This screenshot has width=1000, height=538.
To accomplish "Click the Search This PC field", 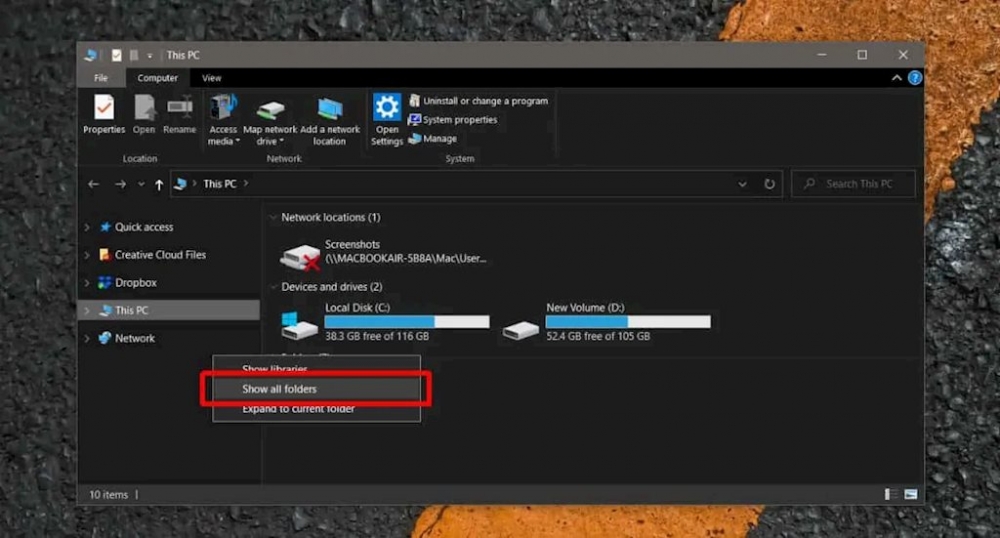I will 858,184.
